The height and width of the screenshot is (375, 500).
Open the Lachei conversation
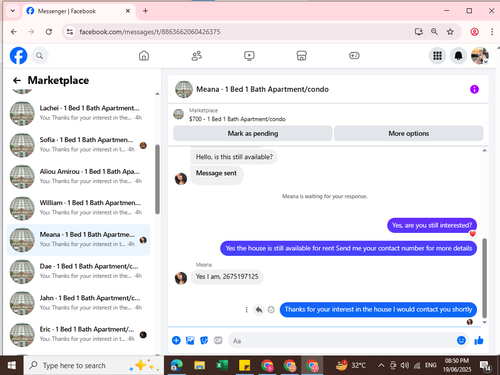pyautogui.click(x=79, y=113)
